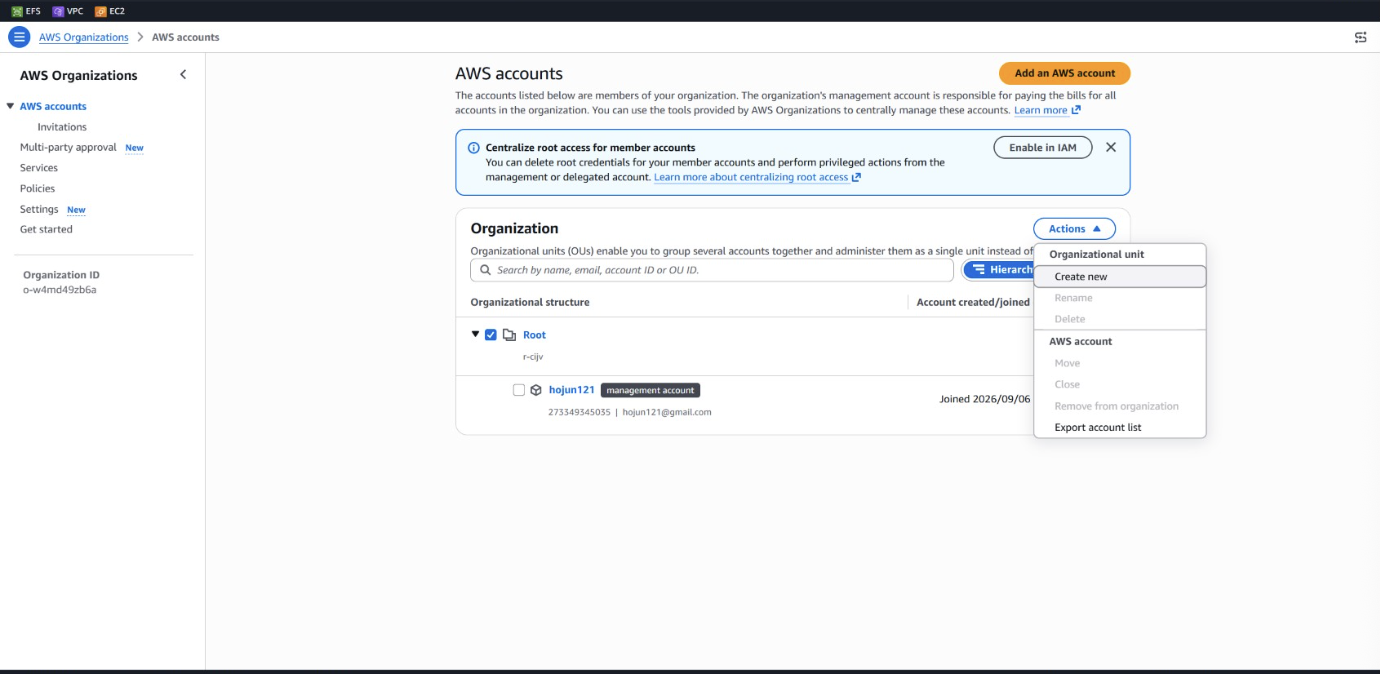Open Learn more about centralizing root access
1380x674 pixels.
point(757,177)
